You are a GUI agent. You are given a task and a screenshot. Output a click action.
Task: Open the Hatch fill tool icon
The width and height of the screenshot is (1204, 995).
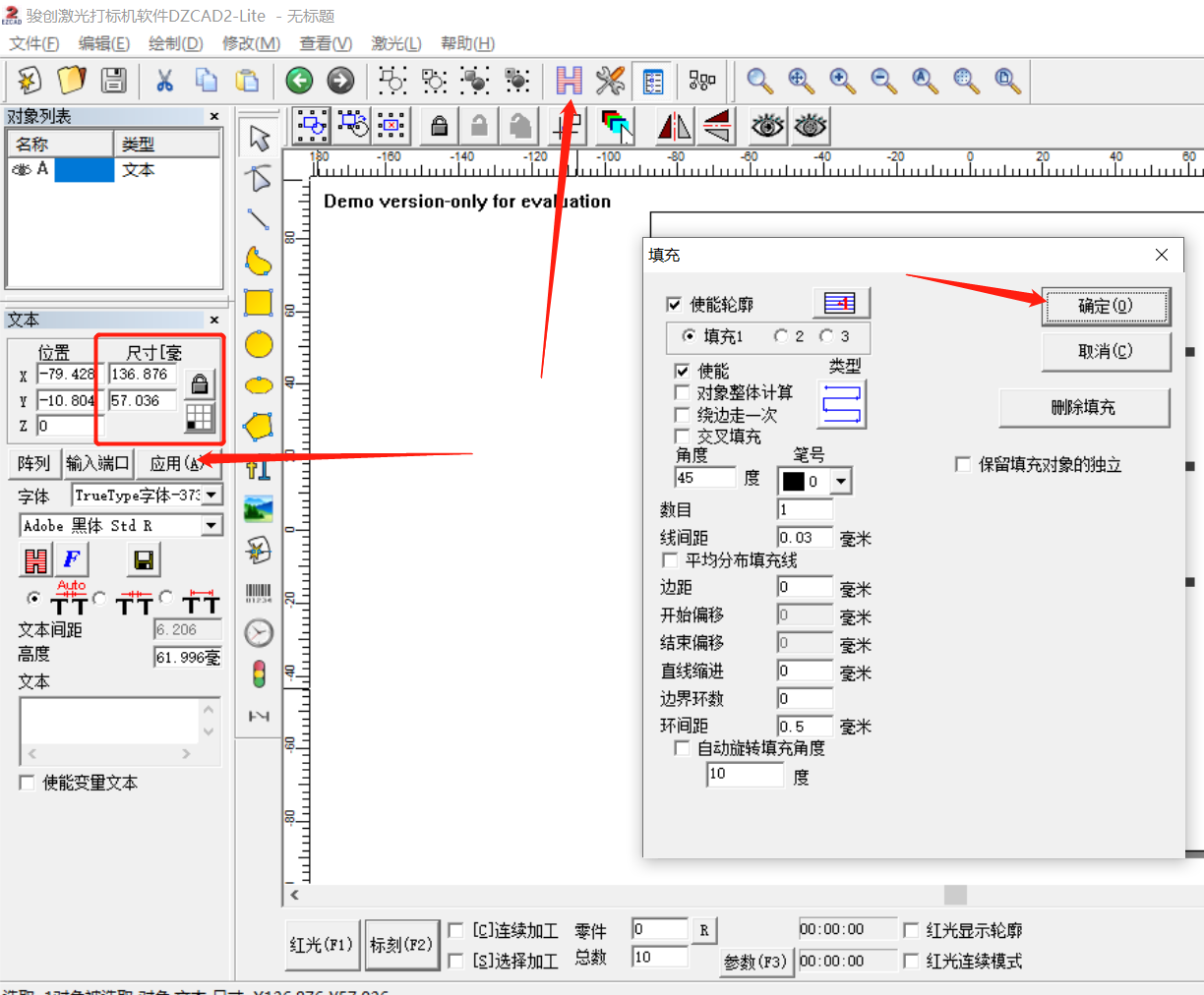pos(569,81)
